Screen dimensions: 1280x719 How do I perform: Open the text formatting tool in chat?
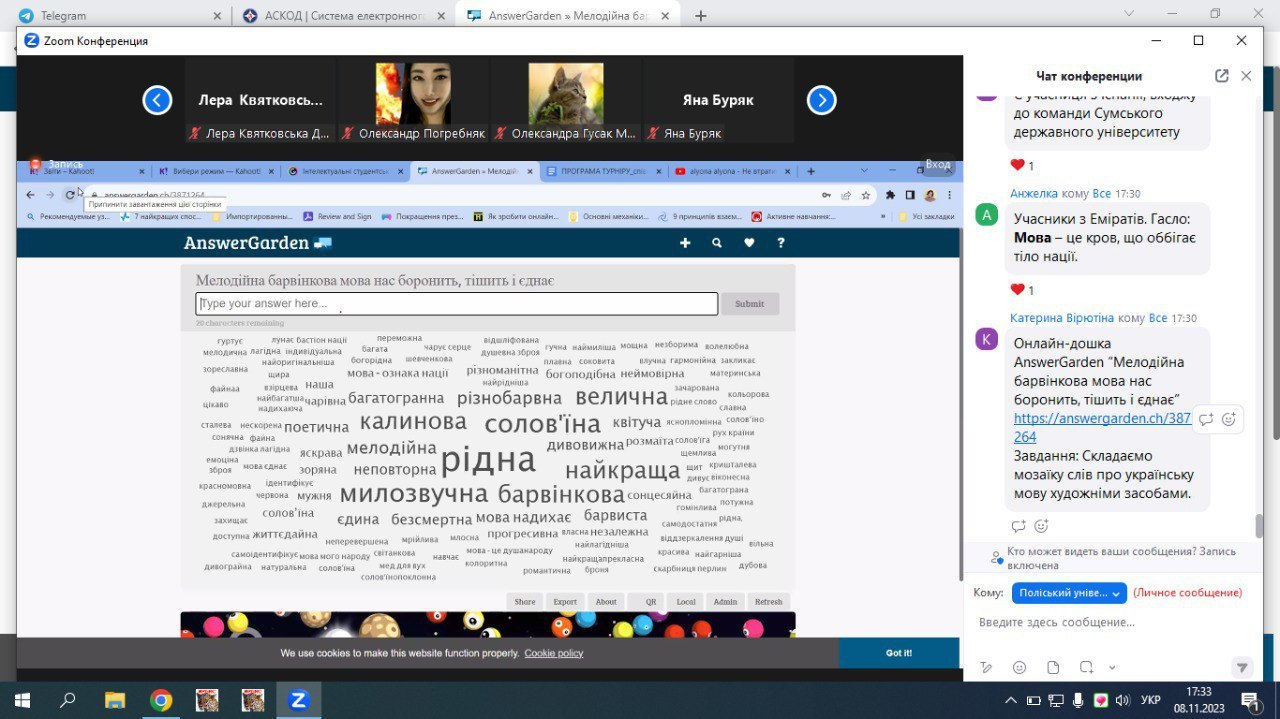[986, 667]
